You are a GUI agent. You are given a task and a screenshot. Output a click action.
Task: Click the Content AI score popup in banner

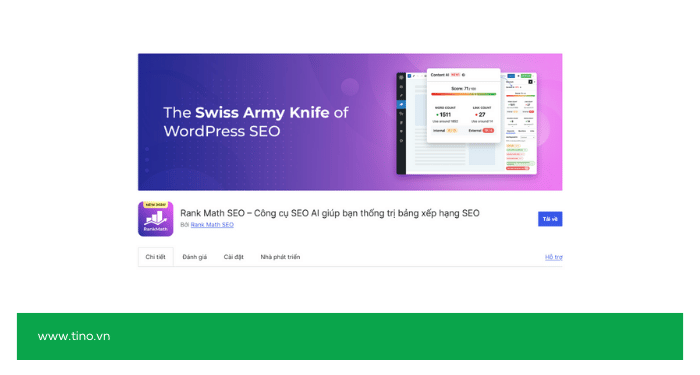(x=463, y=105)
